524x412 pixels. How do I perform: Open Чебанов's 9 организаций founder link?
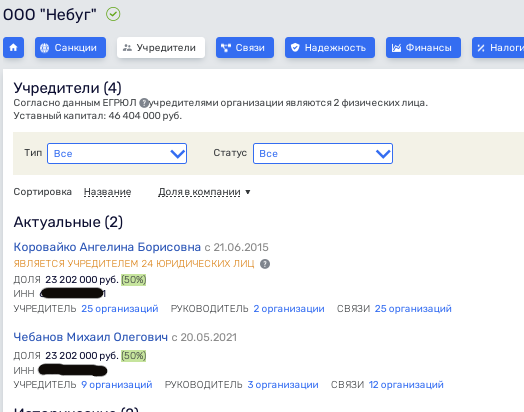(x=117, y=385)
